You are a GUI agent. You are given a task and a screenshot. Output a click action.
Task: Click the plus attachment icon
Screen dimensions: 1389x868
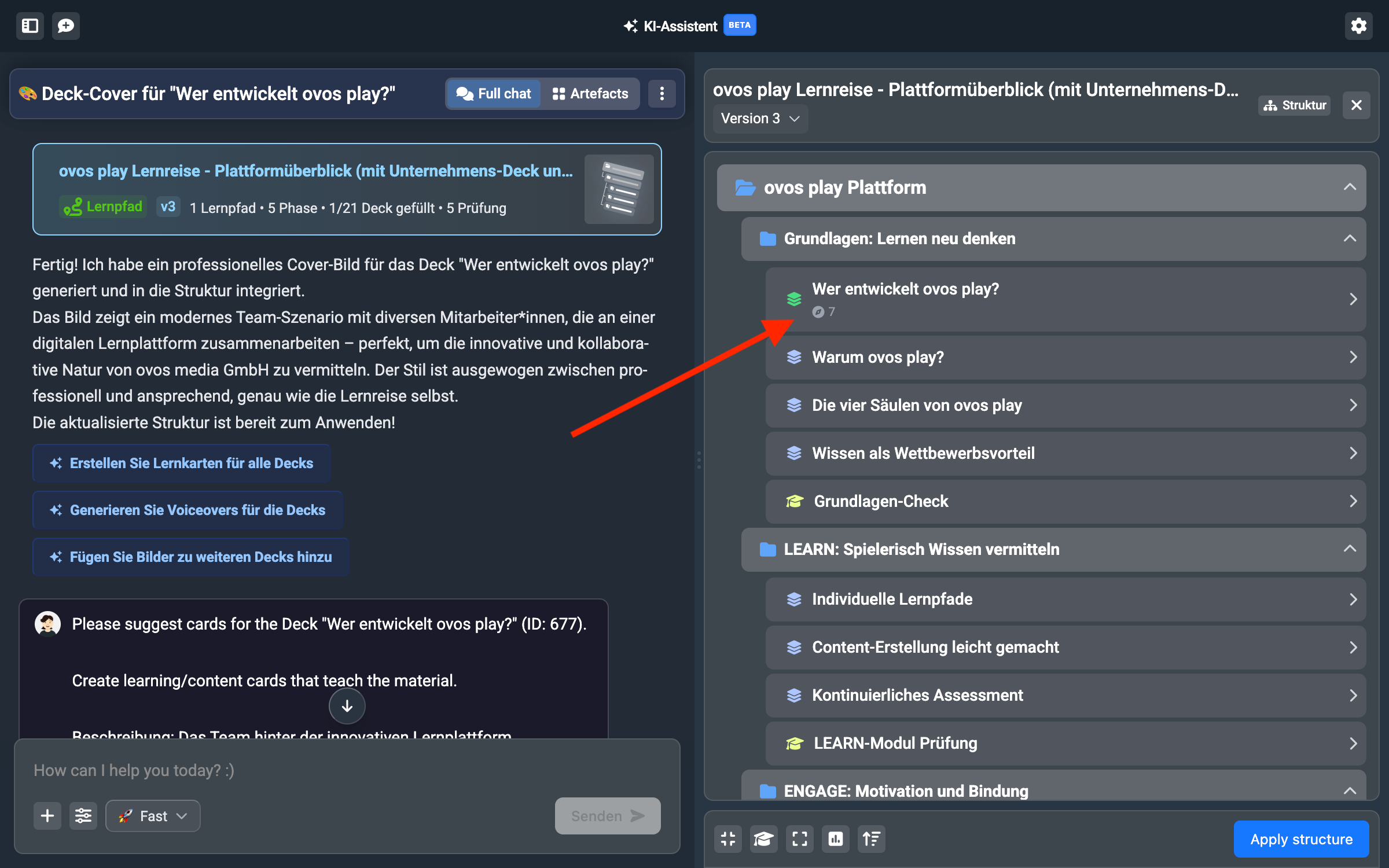tap(47, 816)
